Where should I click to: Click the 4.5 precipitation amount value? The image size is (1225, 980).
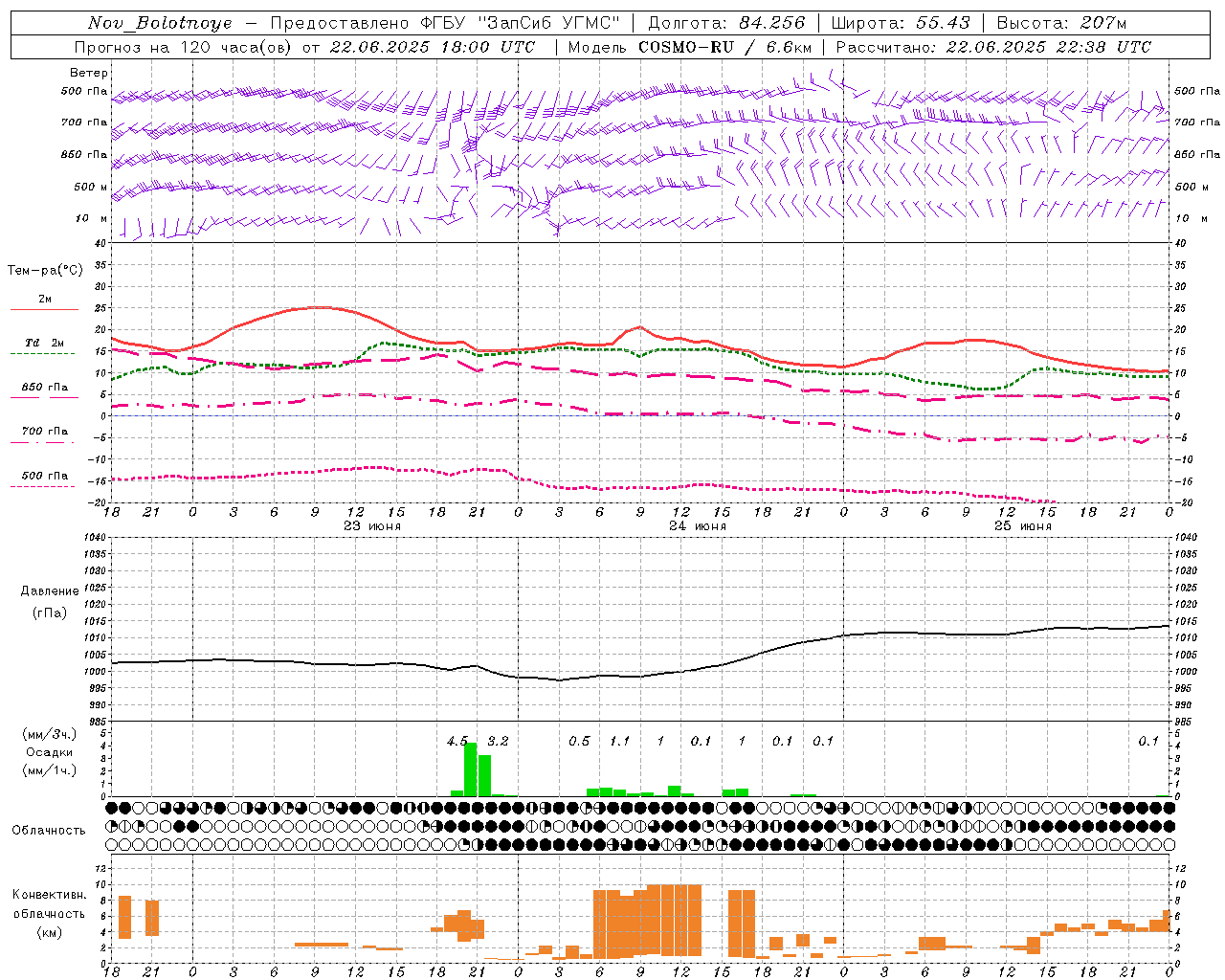click(x=457, y=741)
